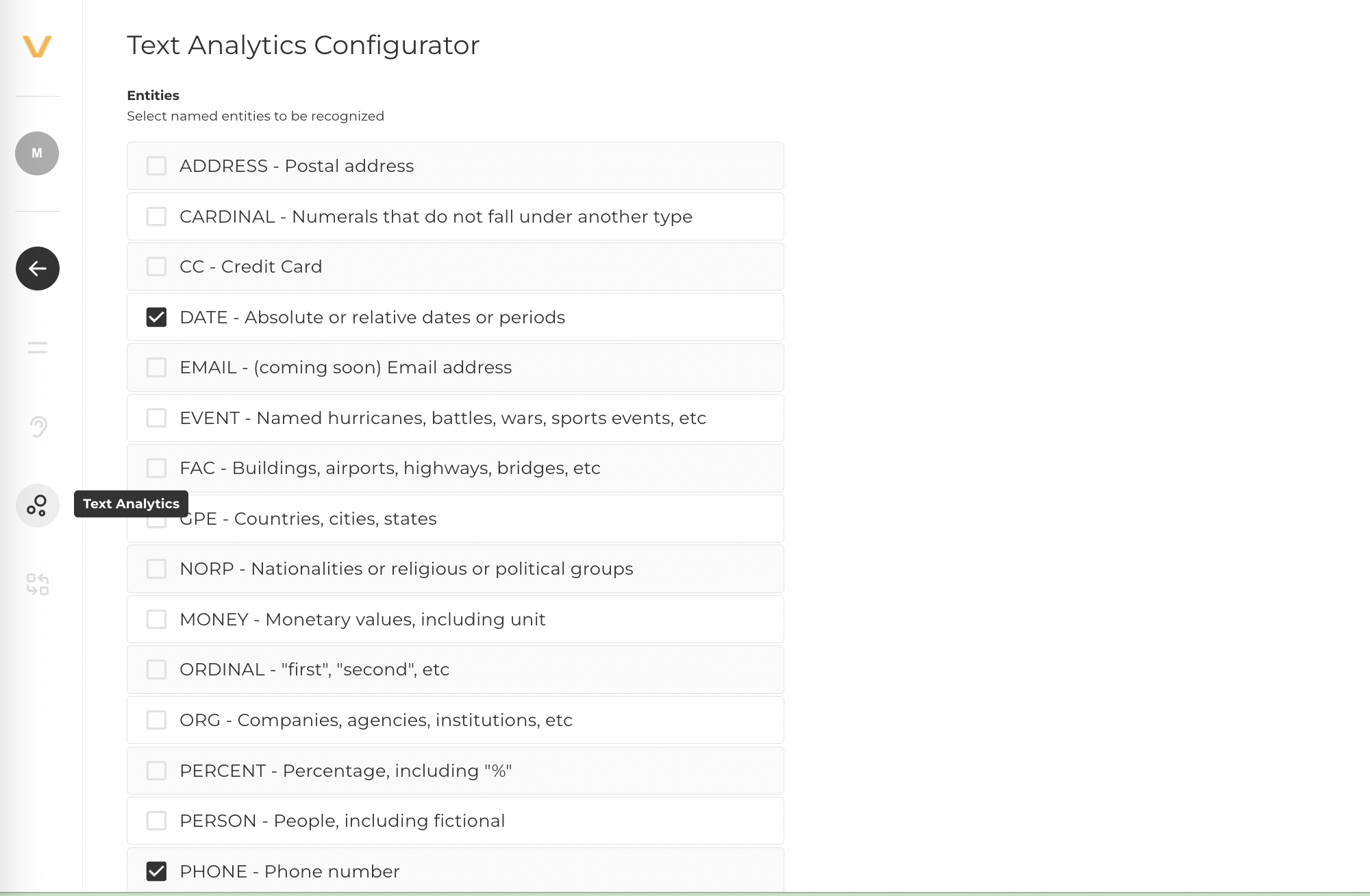Select the EVENT entity row
The height and width of the screenshot is (896, 1370).
(443, 418)
